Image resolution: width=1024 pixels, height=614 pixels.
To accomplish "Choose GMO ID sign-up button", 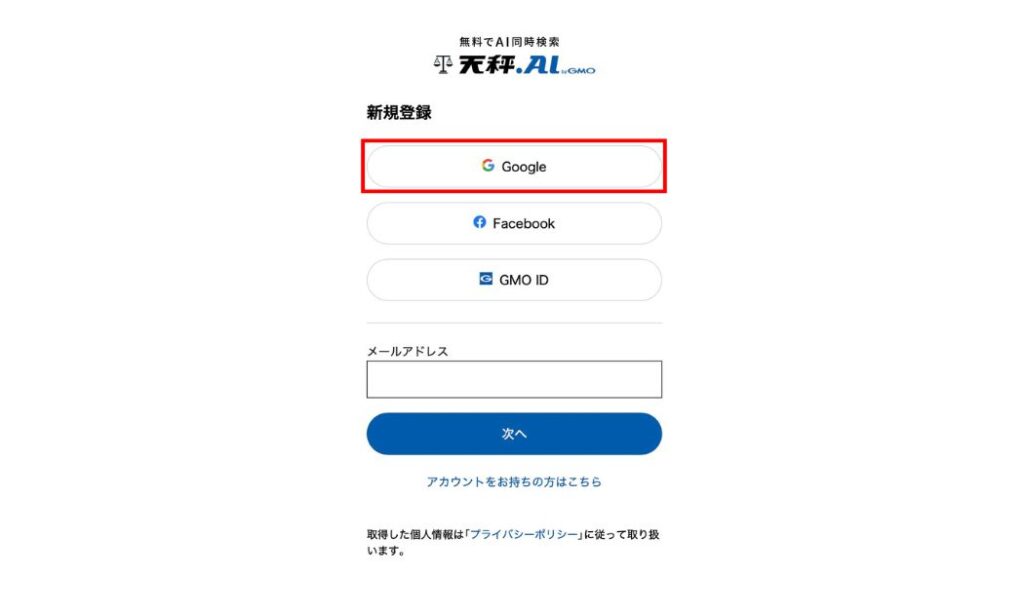I will (514, 280).
